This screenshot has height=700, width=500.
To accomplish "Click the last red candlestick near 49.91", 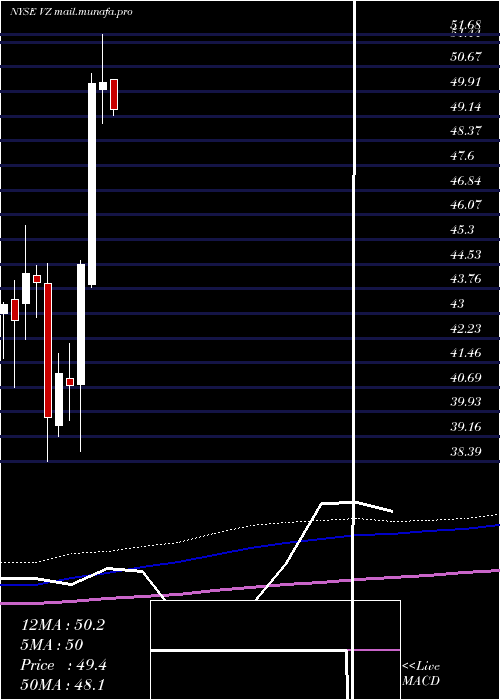I will pyautogui.click(x=114, y=94).
